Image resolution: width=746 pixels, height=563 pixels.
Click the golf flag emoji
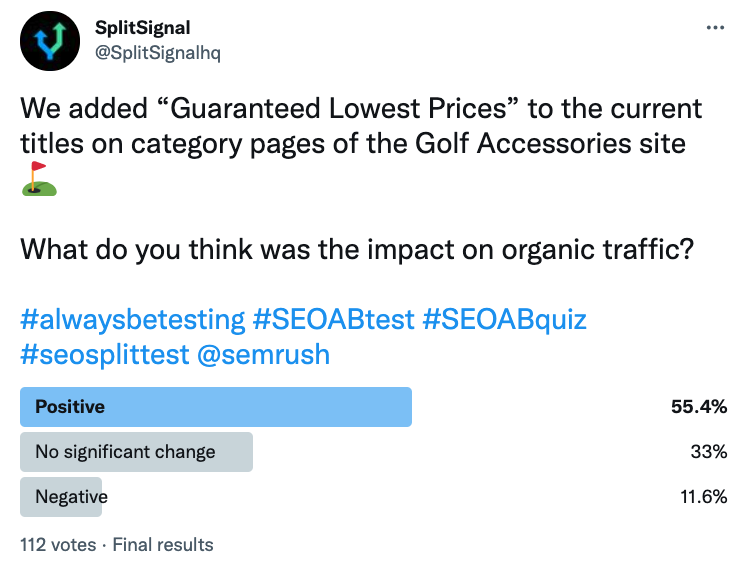39,179
